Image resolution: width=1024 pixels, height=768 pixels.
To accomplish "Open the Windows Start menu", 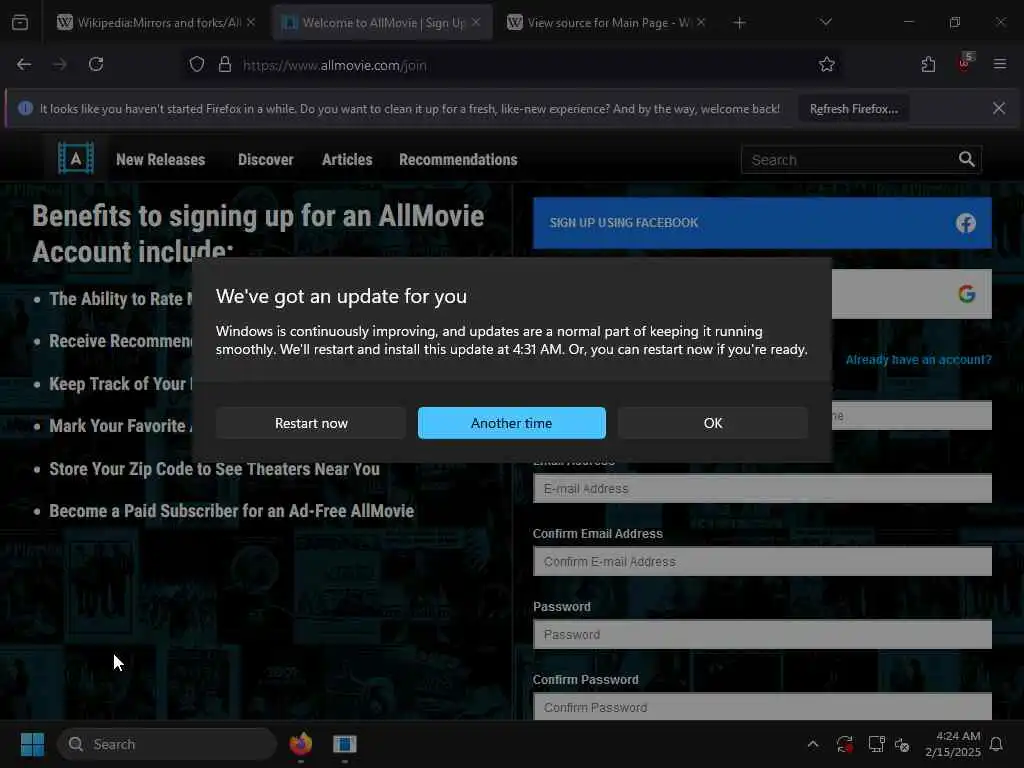I will click(x=32, y=744).
